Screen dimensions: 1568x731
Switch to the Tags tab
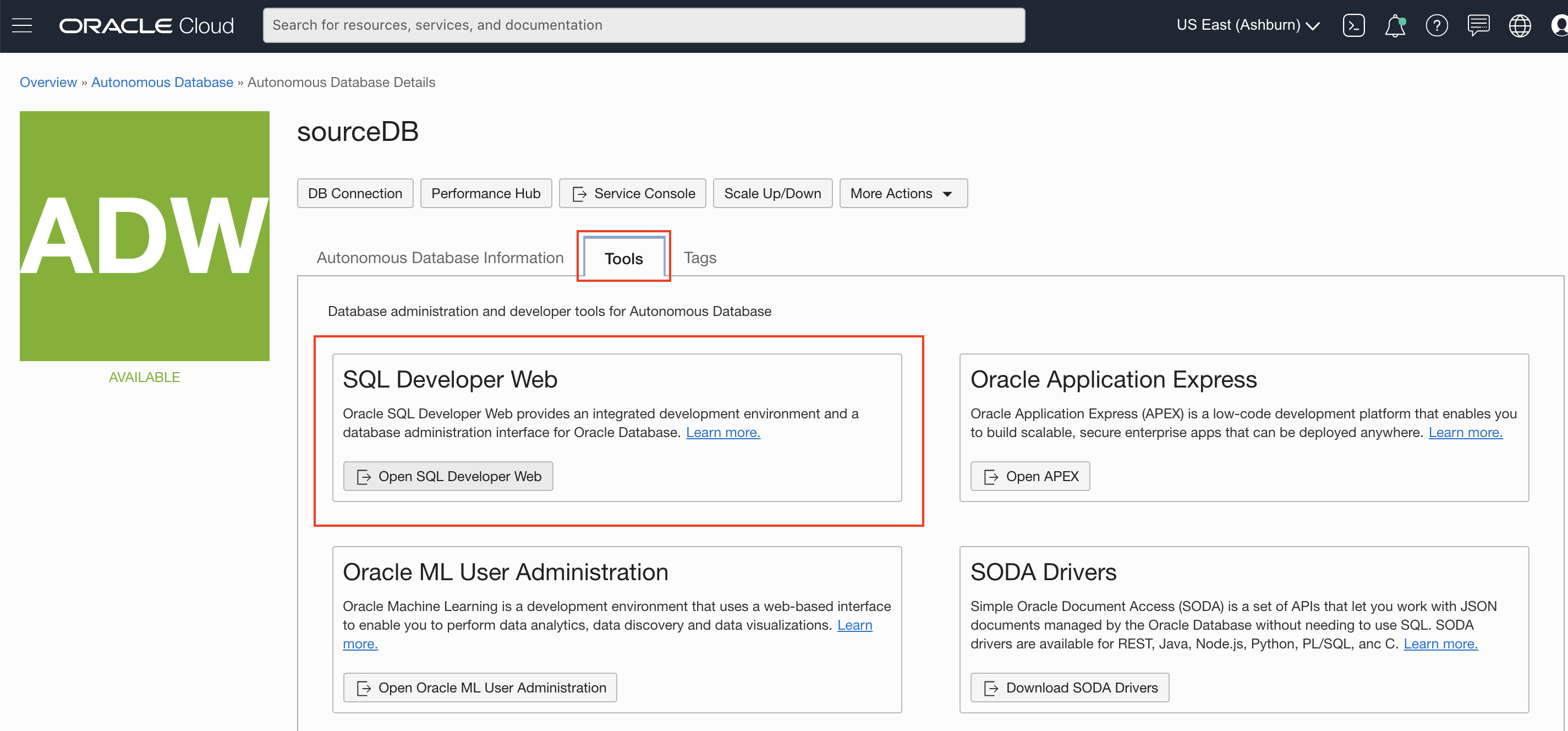(x=700, y=258)
